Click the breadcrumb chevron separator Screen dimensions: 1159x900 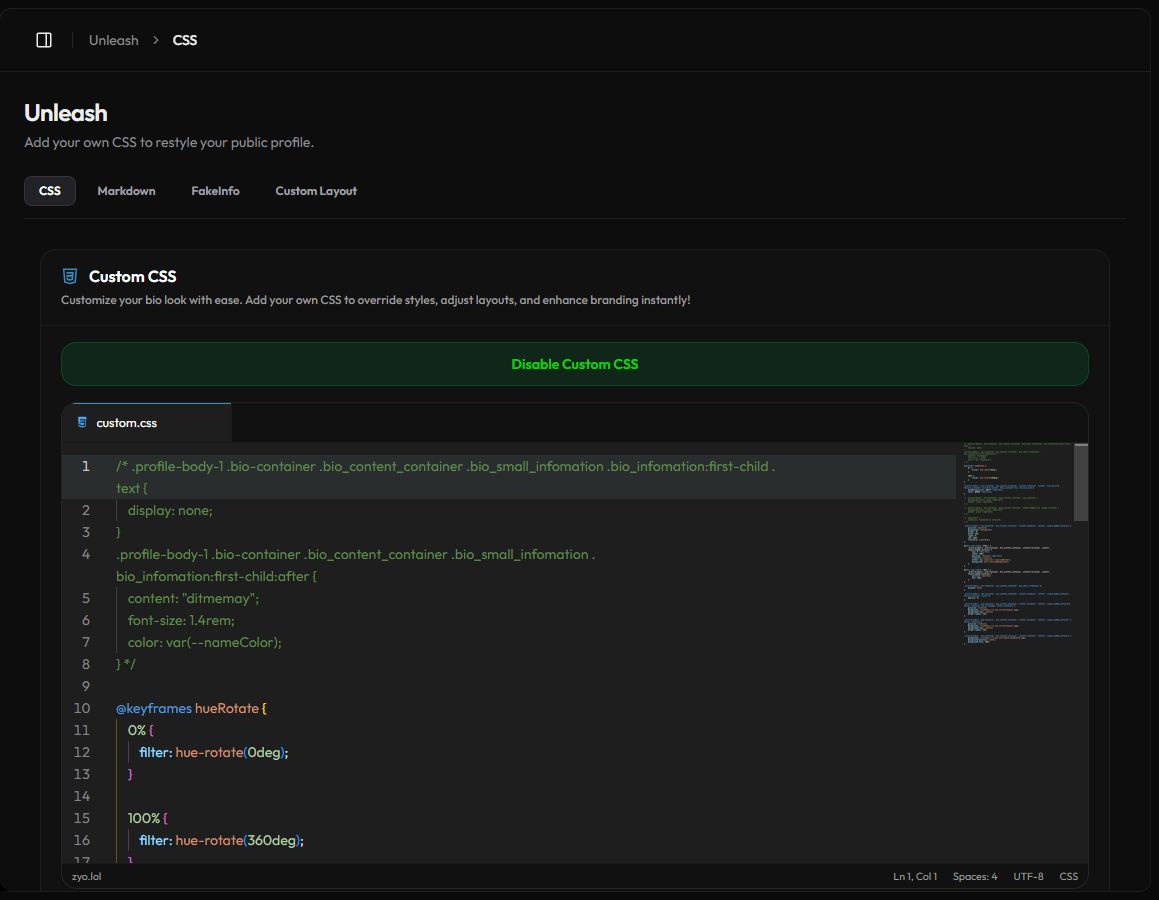pos(155,40)
